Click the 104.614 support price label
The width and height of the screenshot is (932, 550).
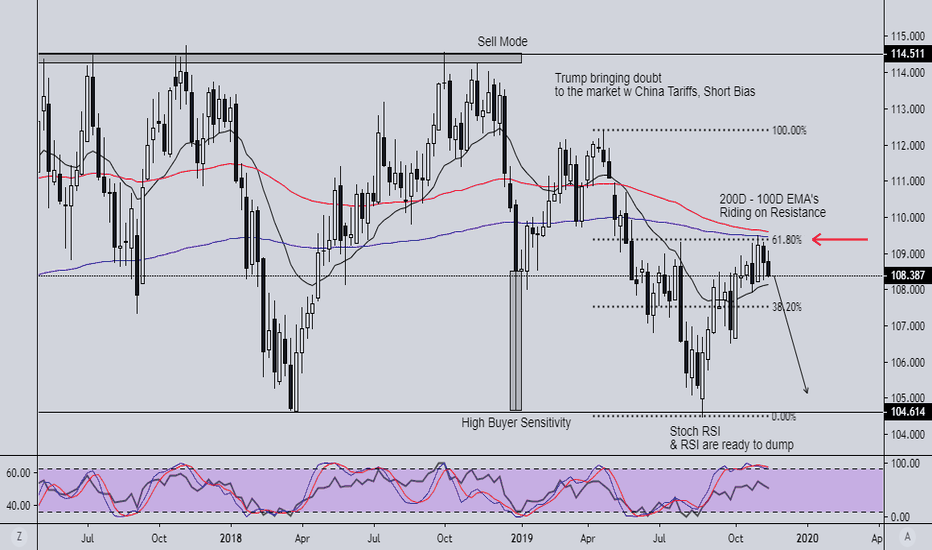pyautogui.click(x=908, y=412)
